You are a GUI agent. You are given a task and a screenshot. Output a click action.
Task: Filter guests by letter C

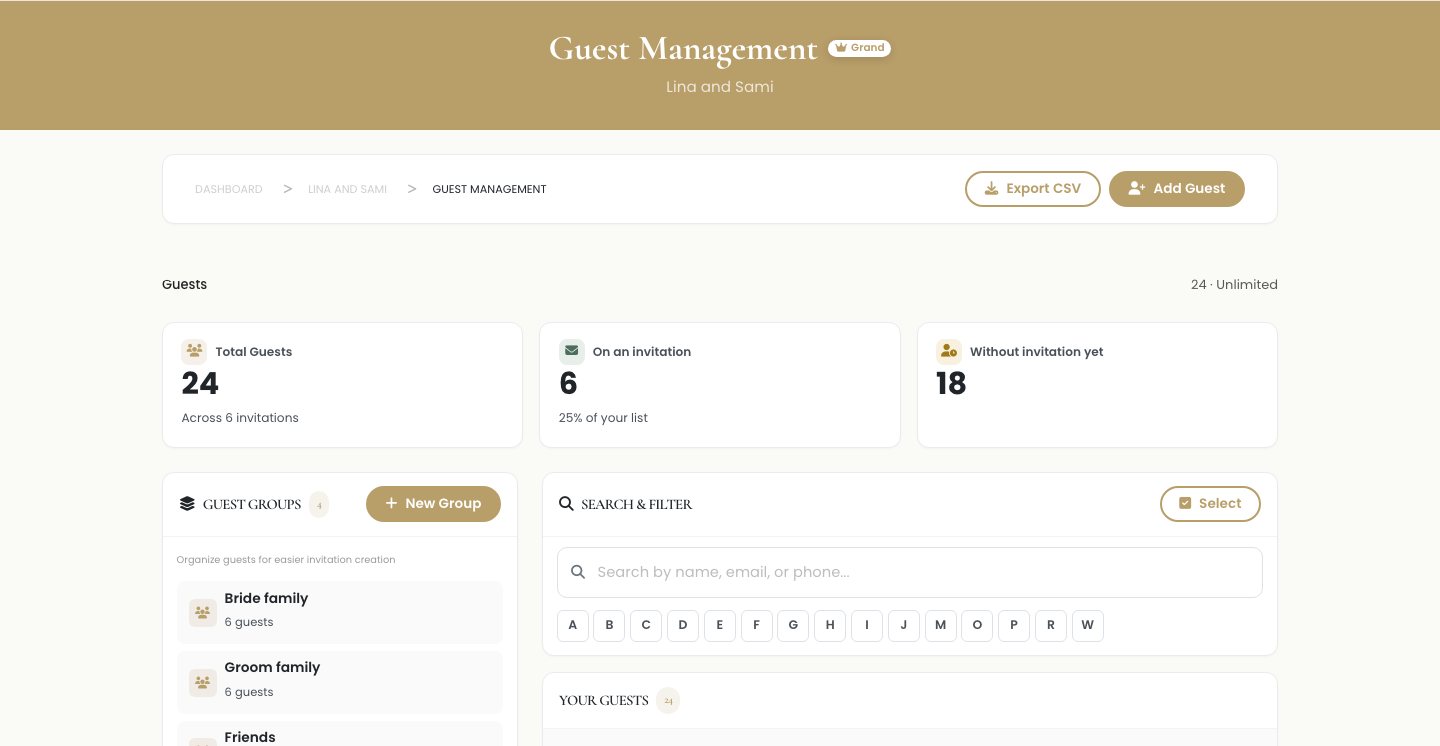click(x=646, y=625)
